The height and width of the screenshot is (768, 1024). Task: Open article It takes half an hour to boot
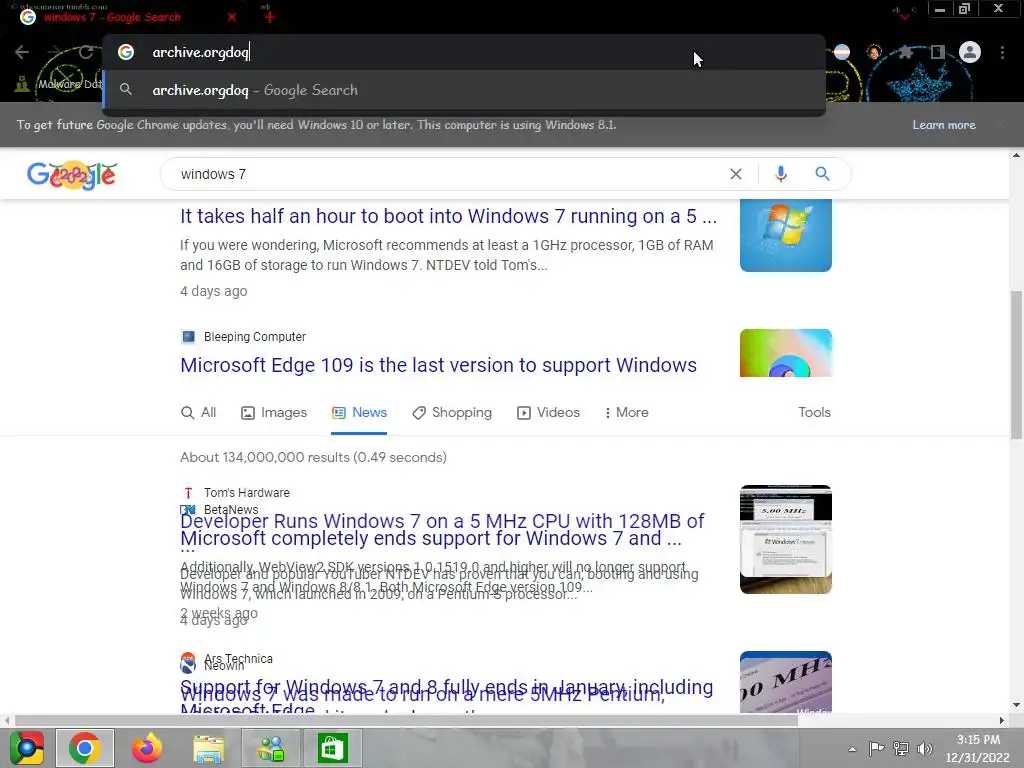[x=449, y=216]
